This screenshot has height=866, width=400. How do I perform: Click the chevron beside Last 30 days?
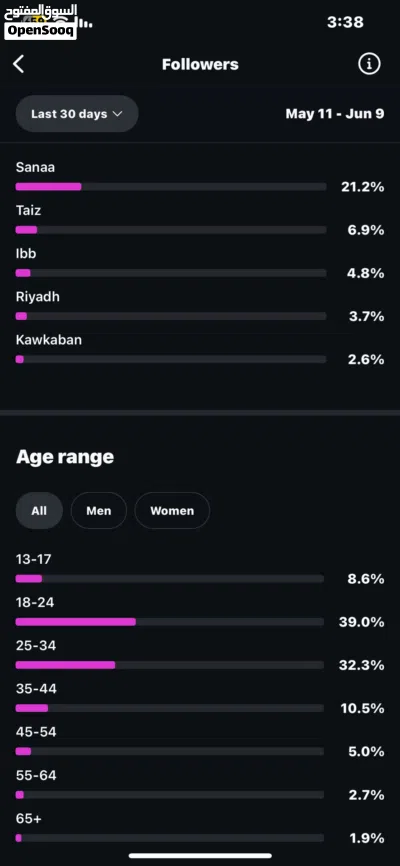tap(117, 114)
